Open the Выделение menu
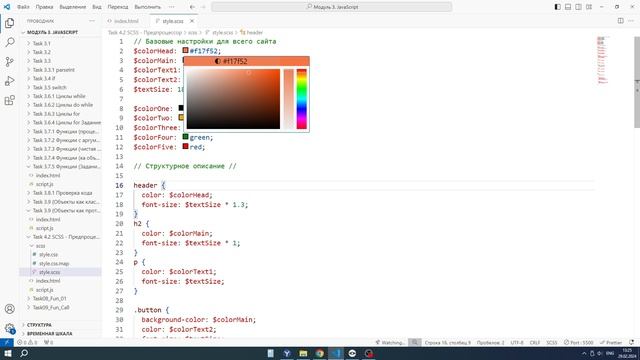Screen dimensions: 640x360 pos(73,7)
